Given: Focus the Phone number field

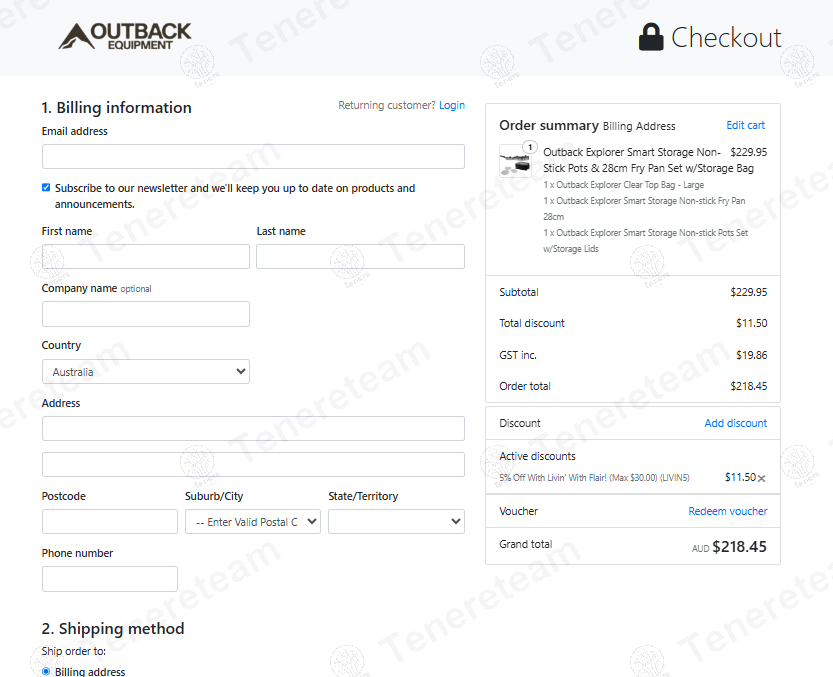Looking at the screenshot, I should pyautogui.click(x=109, y=579).
